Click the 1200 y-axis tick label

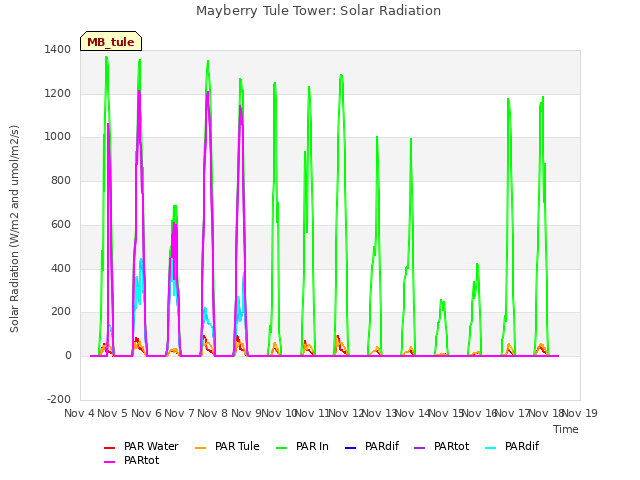point(58,93)
